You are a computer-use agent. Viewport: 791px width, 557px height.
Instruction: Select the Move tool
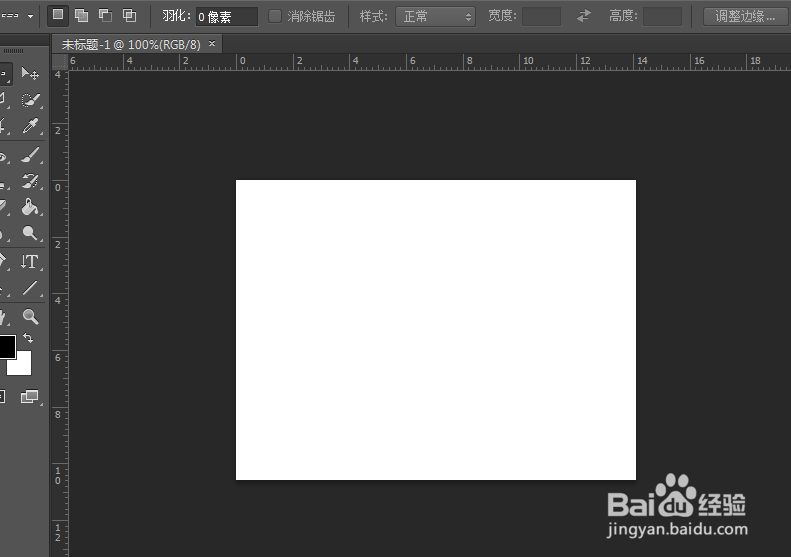[x=30, y=74]
